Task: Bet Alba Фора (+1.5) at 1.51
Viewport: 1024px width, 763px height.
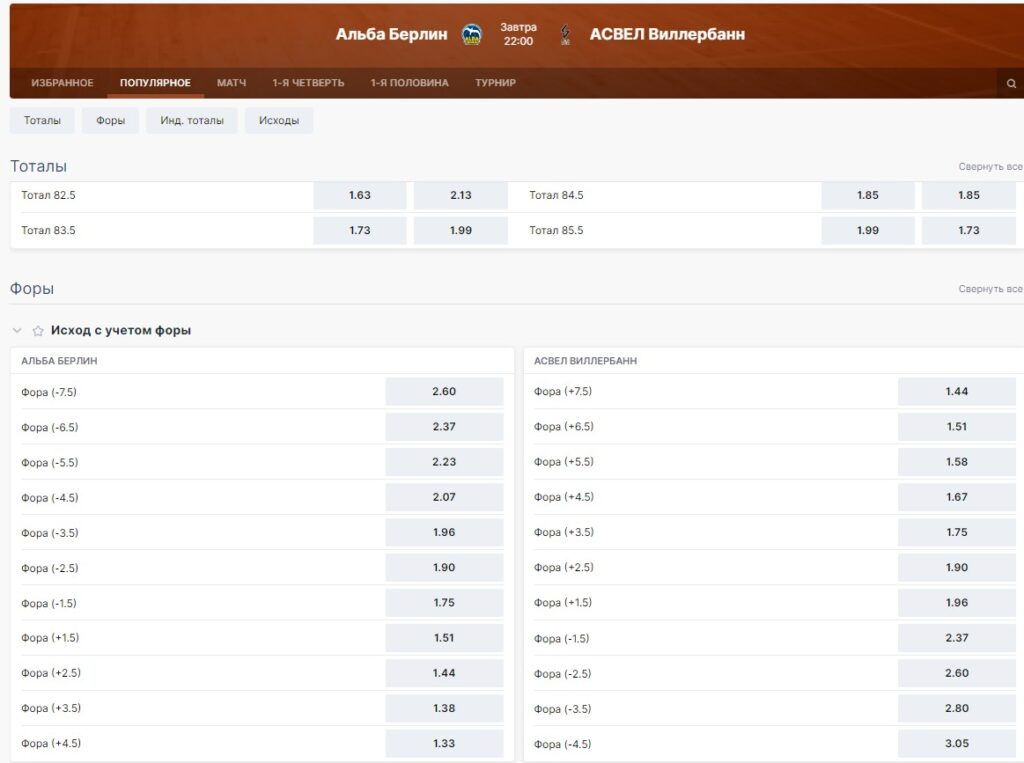Action: [x=444, y=638]
